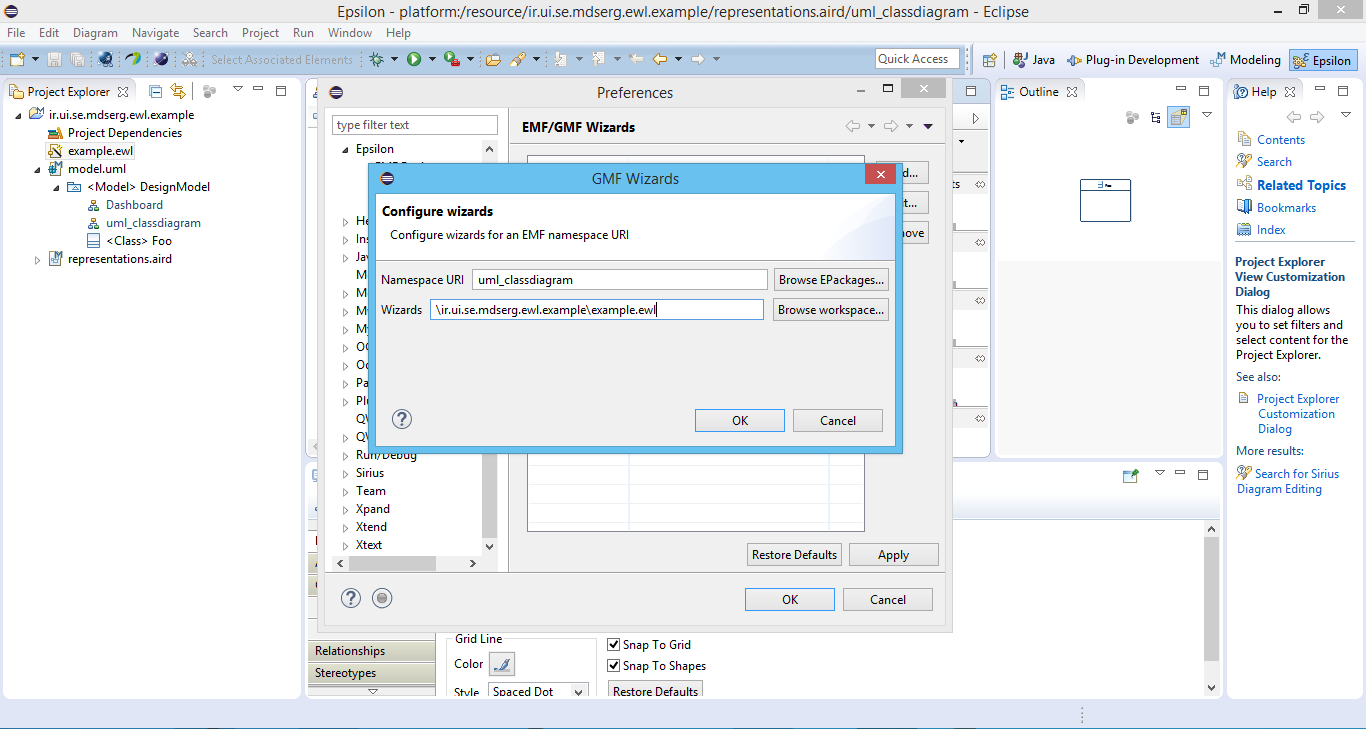Switch to the Modeling perspective

click(x=1245, y=60)
